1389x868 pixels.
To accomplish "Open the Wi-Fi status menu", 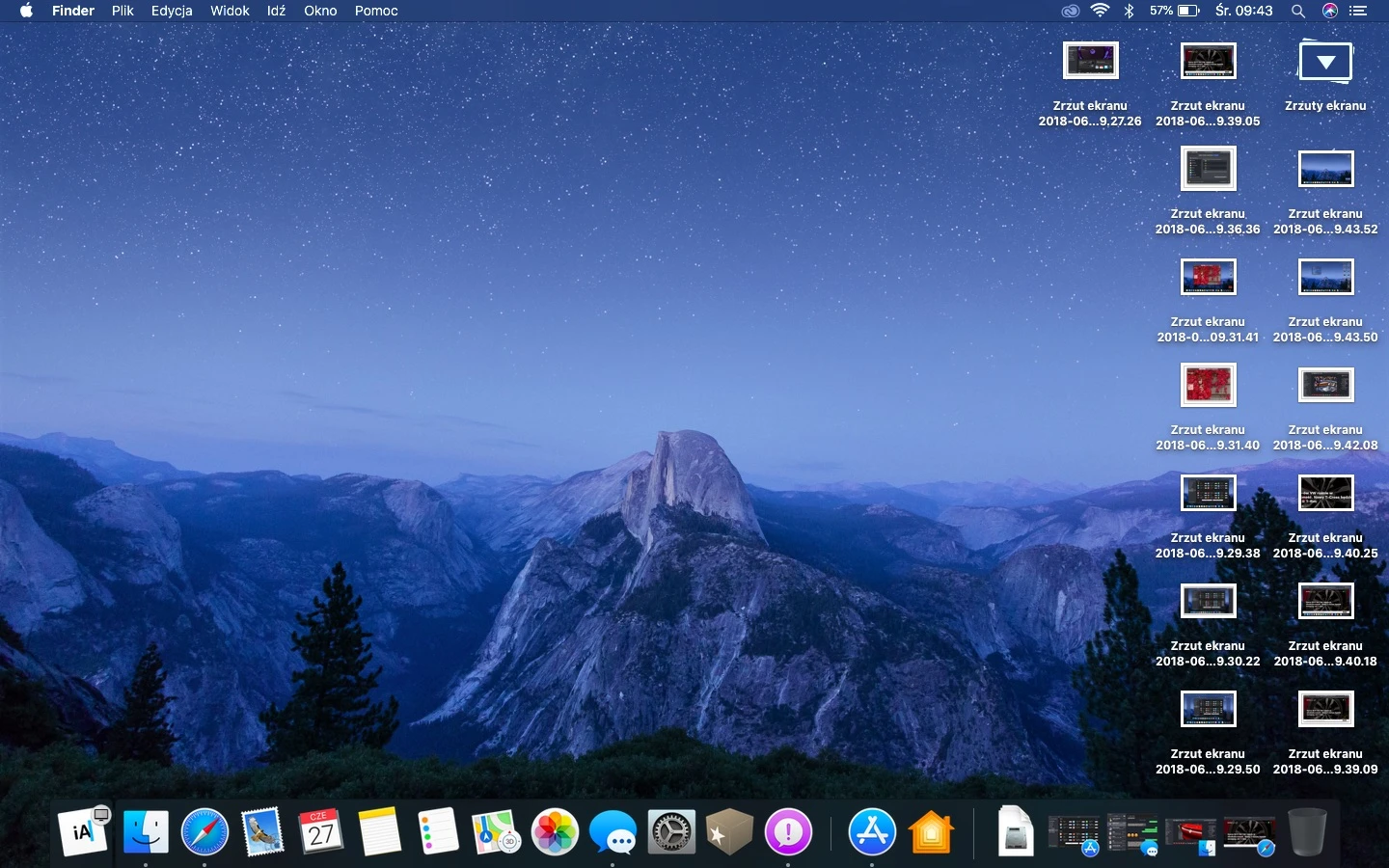I will [1100, 11].
